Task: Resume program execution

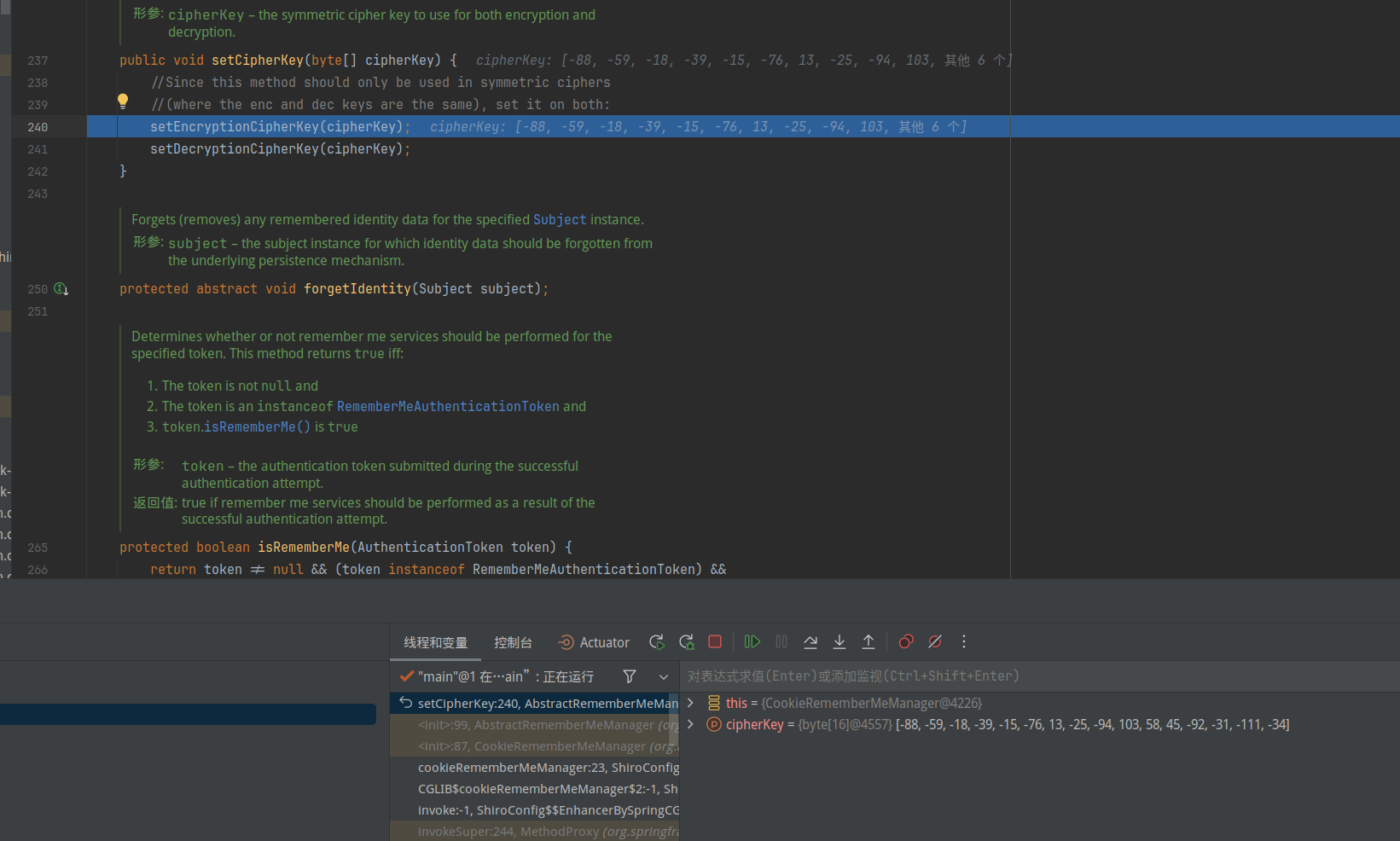Action: tap(752, 641)
